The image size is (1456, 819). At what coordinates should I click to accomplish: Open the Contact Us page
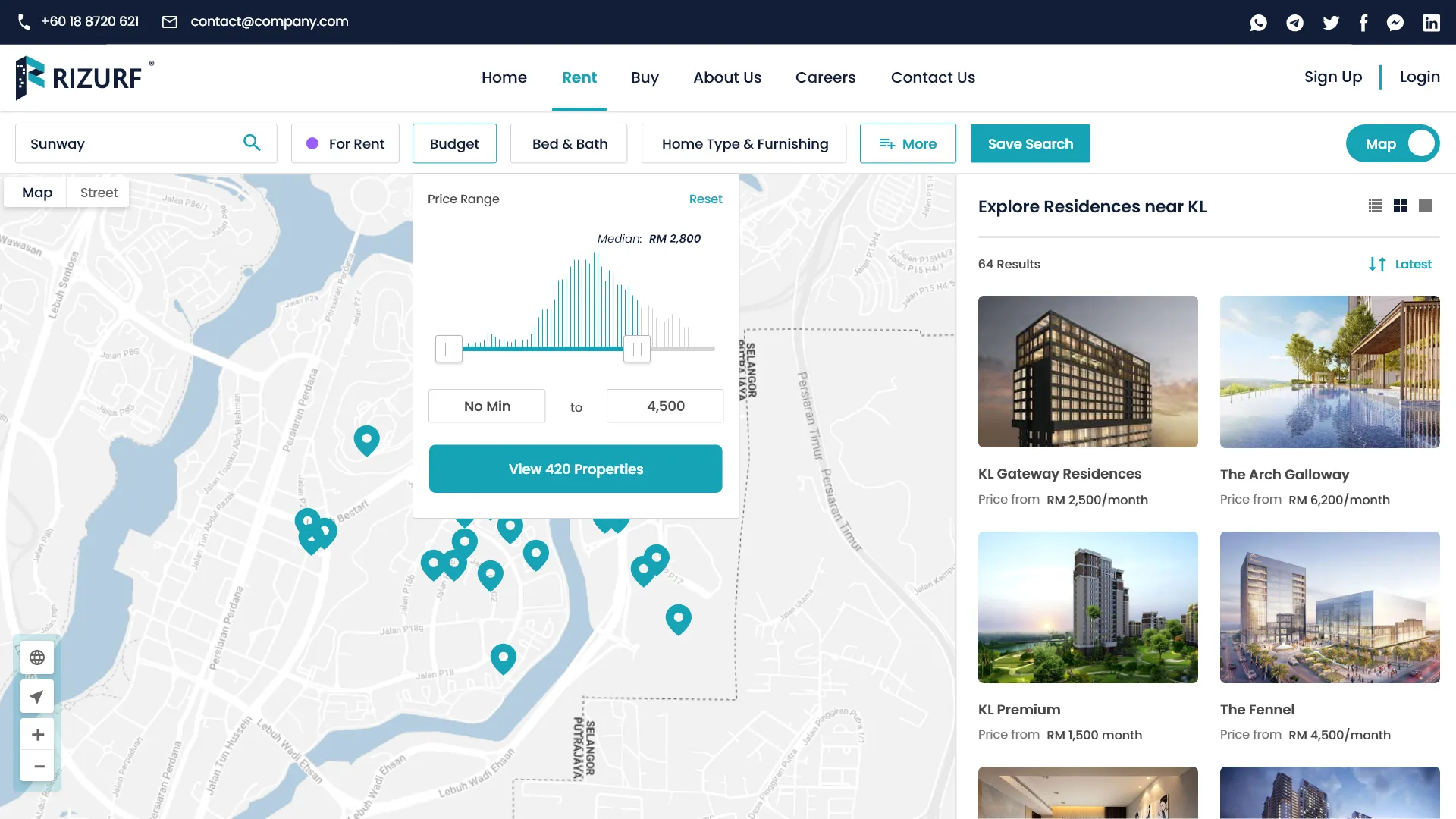point(933,77)
